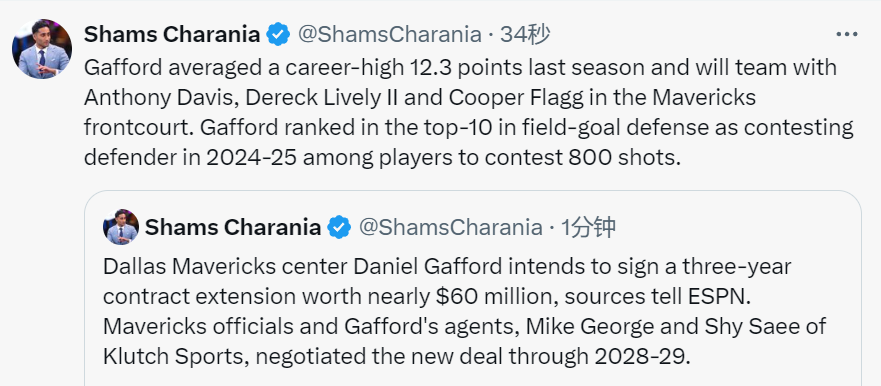The image size is (881, 386).
Task: Click Shams Charania's name in the quoted tweet
Action: click(x=233, y=228)
